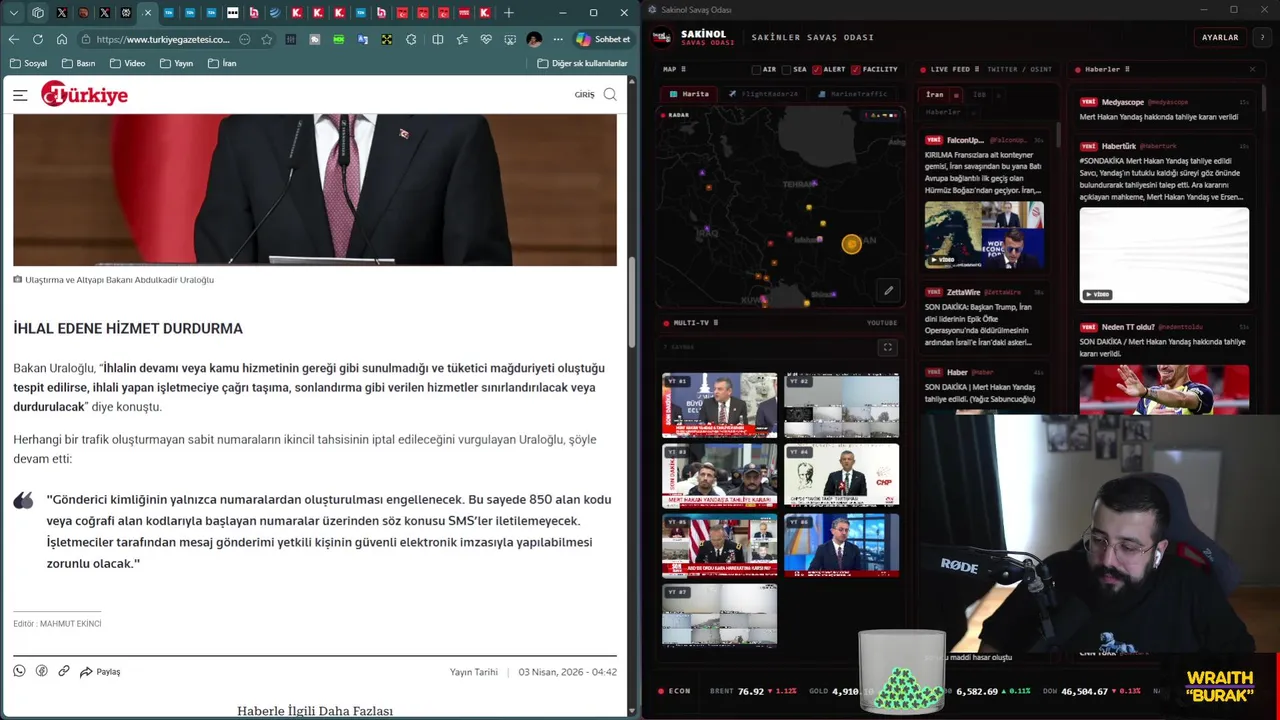Screen dimensions: 1280x720
Task: Bookmark this page with the star icon
Action: coord(267,39)
